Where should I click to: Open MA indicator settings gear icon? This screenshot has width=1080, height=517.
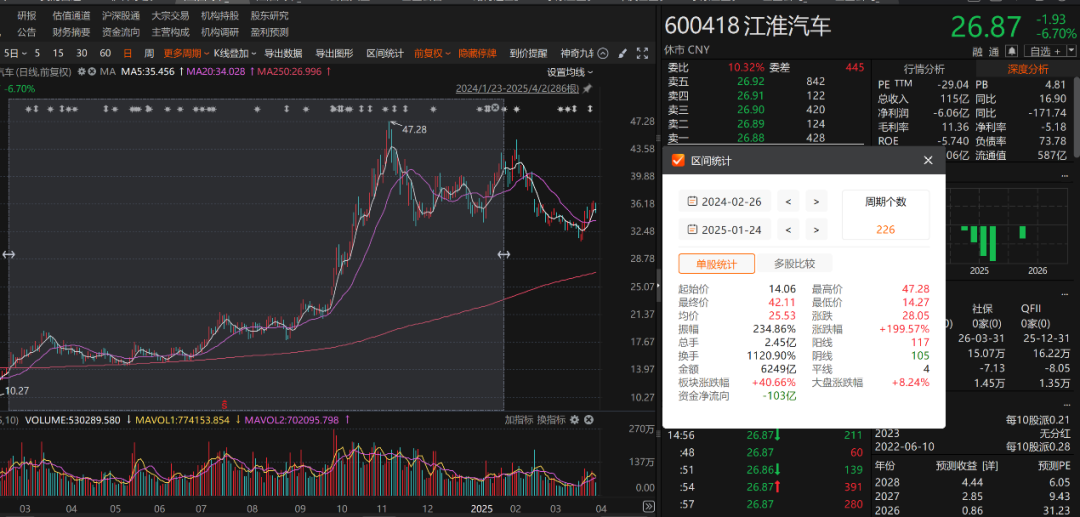81,71
